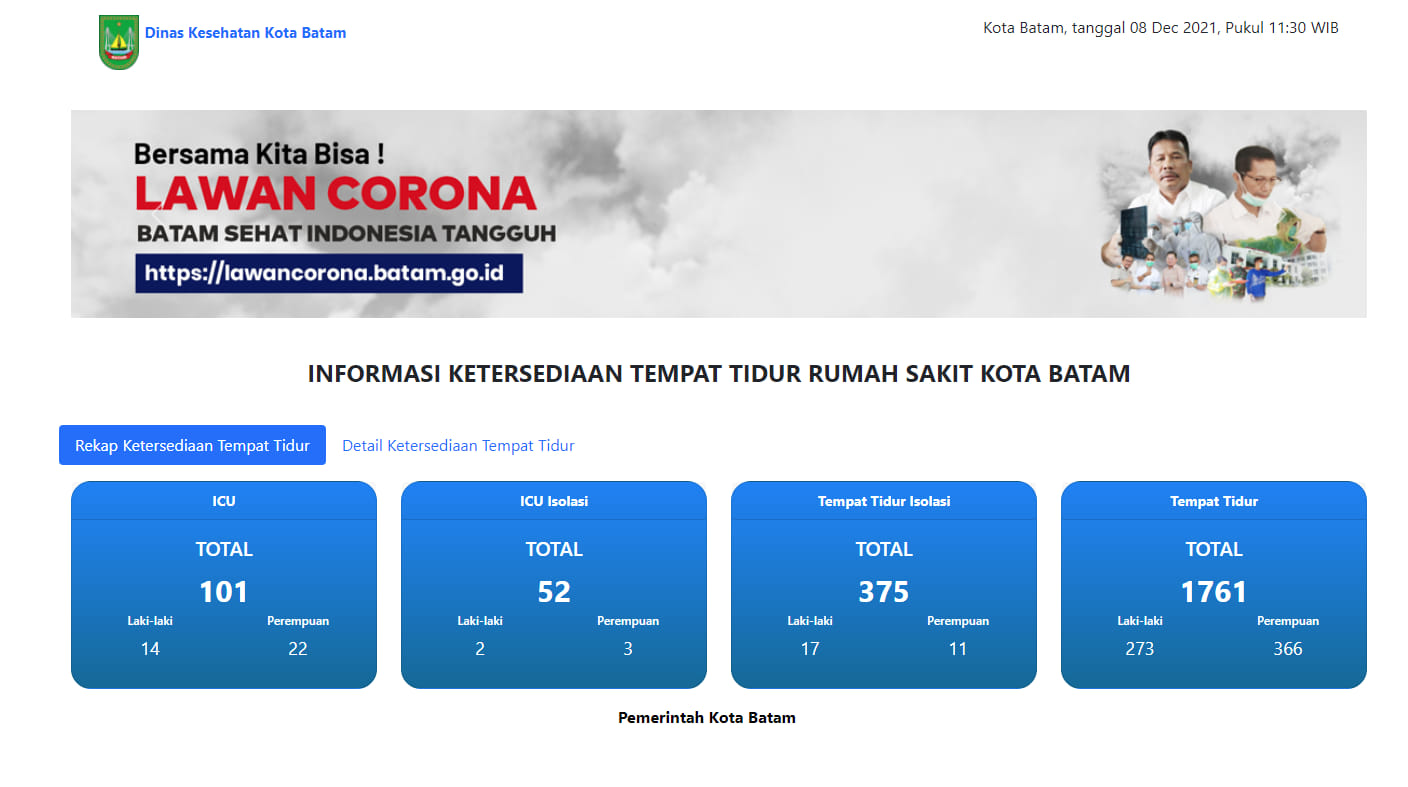Click the Tempat Tidur total 1761
The width and height of the screenshot is (1408, 787).
coord(1214,592)
